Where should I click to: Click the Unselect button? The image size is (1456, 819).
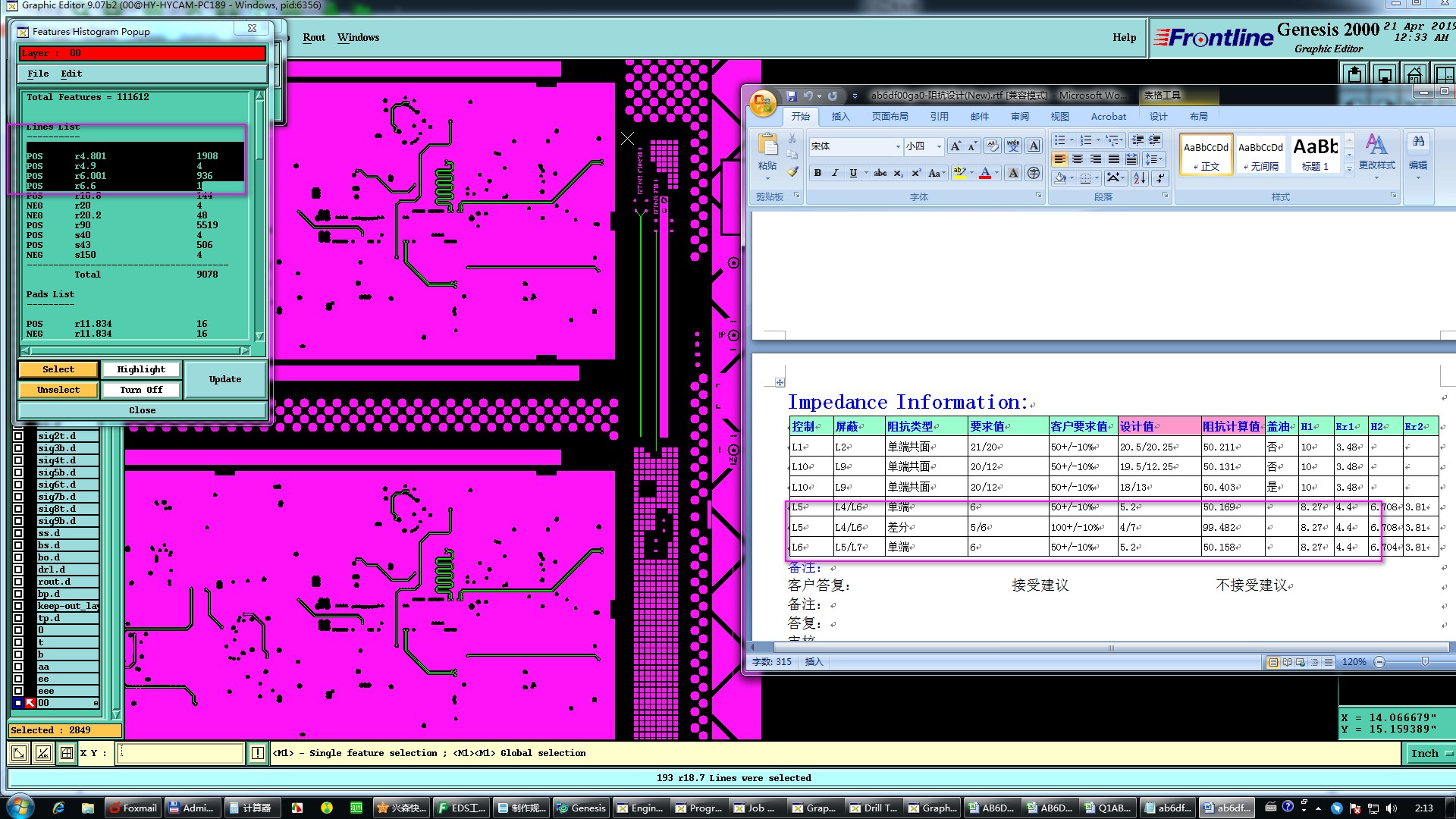[58, 390]
